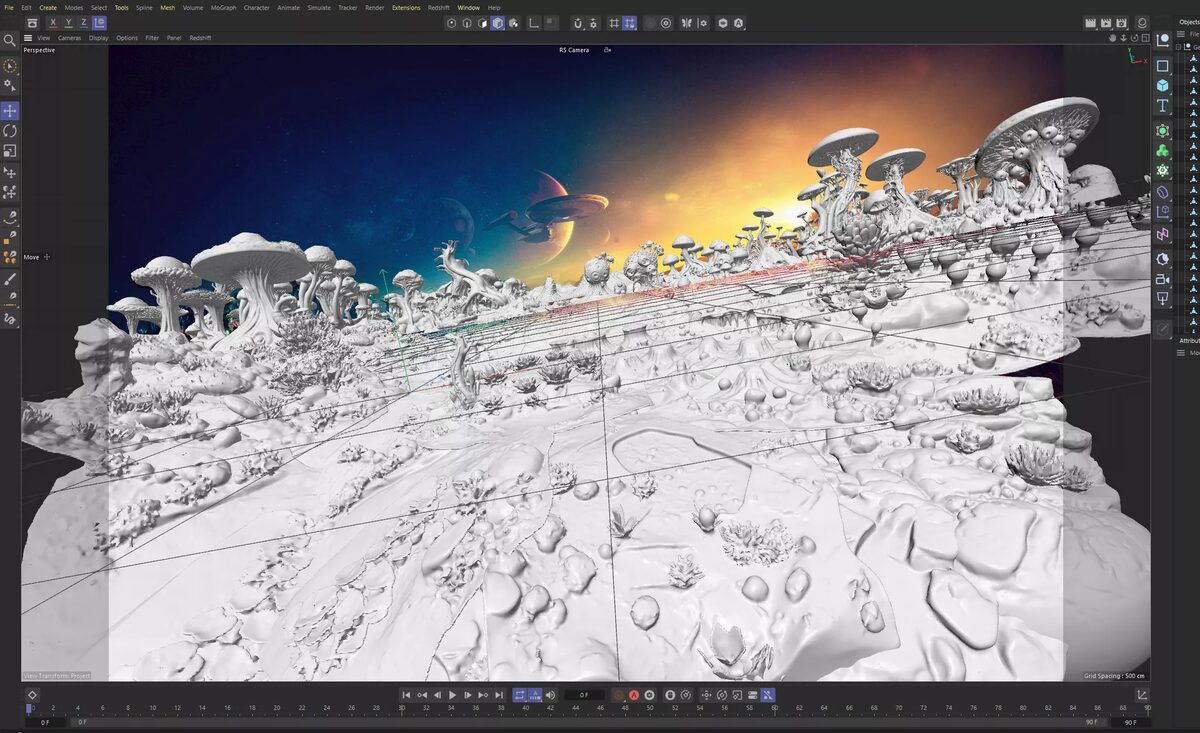Open the asset browser A dropdown icon

pyautogui.click(x=738, y=23)
